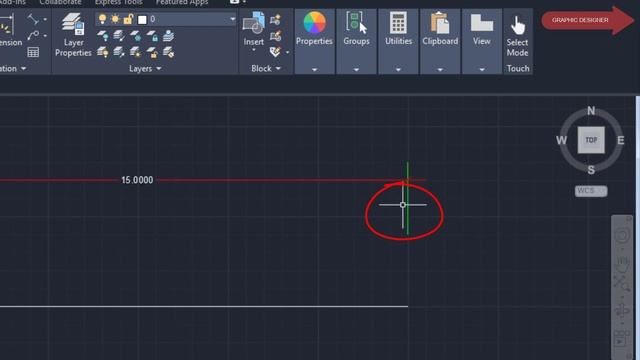
Task: Click navigation bar ShowMotion icon
Action: click(622, 339)
